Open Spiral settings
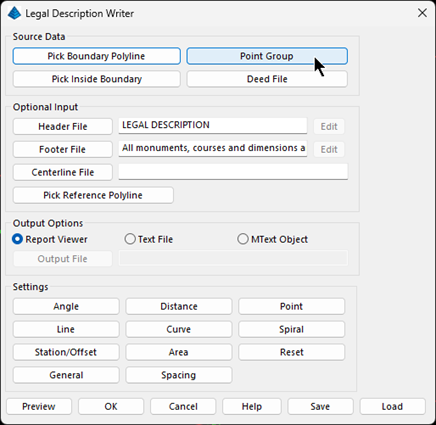 (291, 329)
